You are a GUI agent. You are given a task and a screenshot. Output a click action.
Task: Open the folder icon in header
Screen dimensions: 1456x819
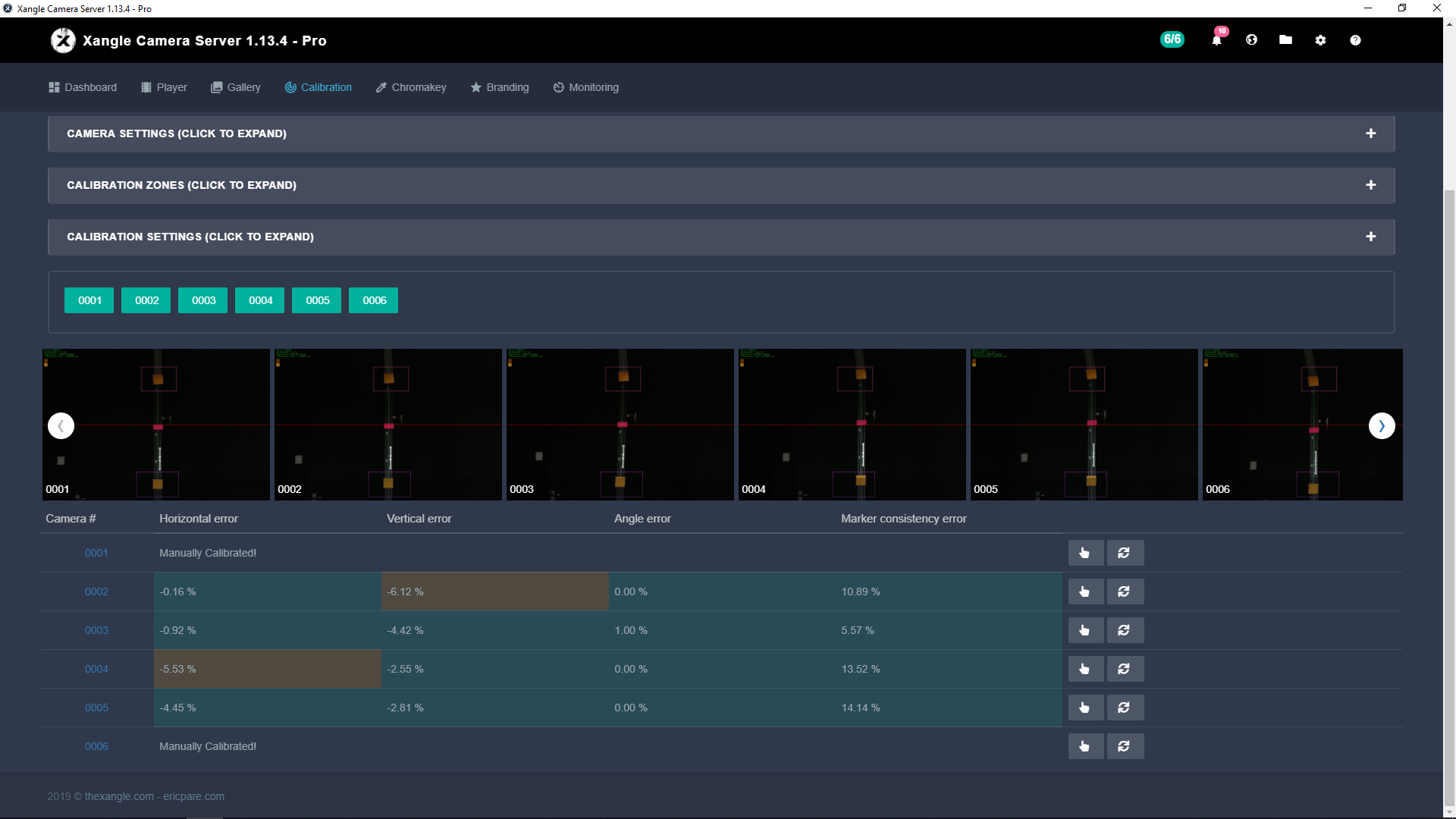pyautogui.click(x=1285, y=40)
